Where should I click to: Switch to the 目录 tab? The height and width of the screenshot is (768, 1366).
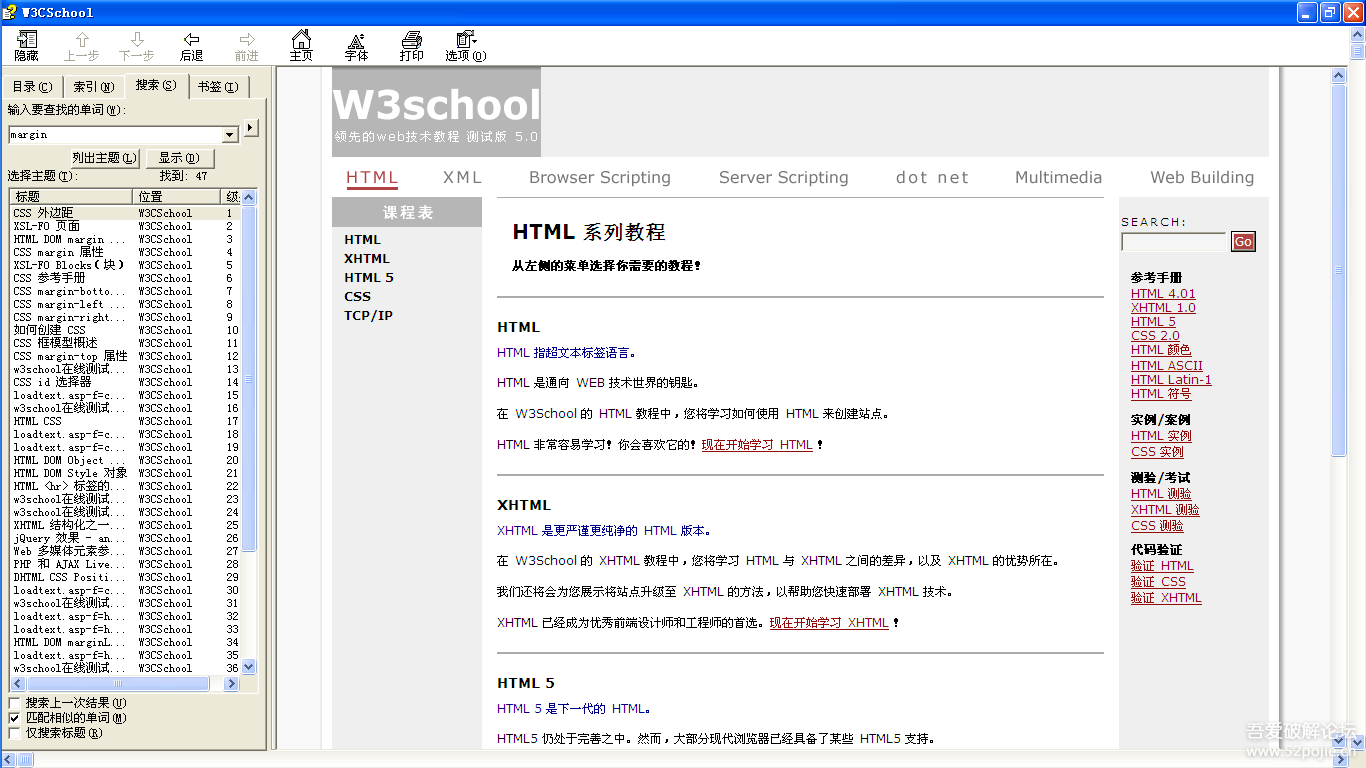pyautogui.click(x=33, y=88)
